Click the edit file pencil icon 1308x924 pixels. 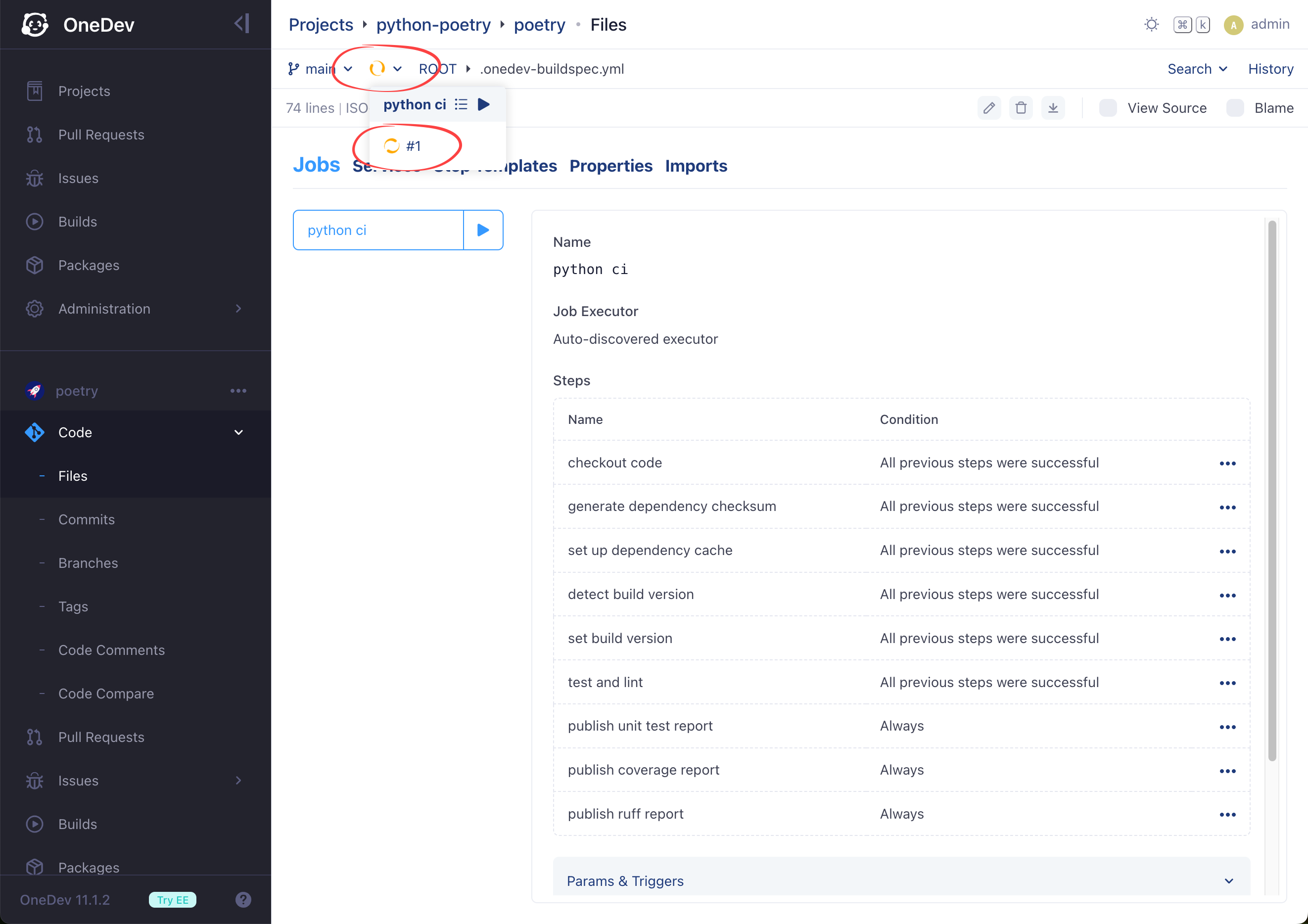coord(989,108)
